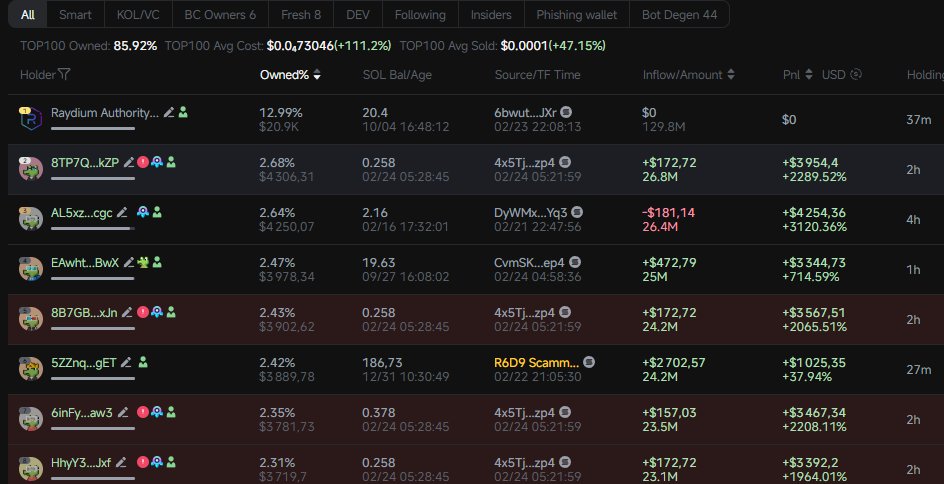Switch to Fresh 8 tab
The height and width of the screenshot is (484, 944).
pos(301,14)
